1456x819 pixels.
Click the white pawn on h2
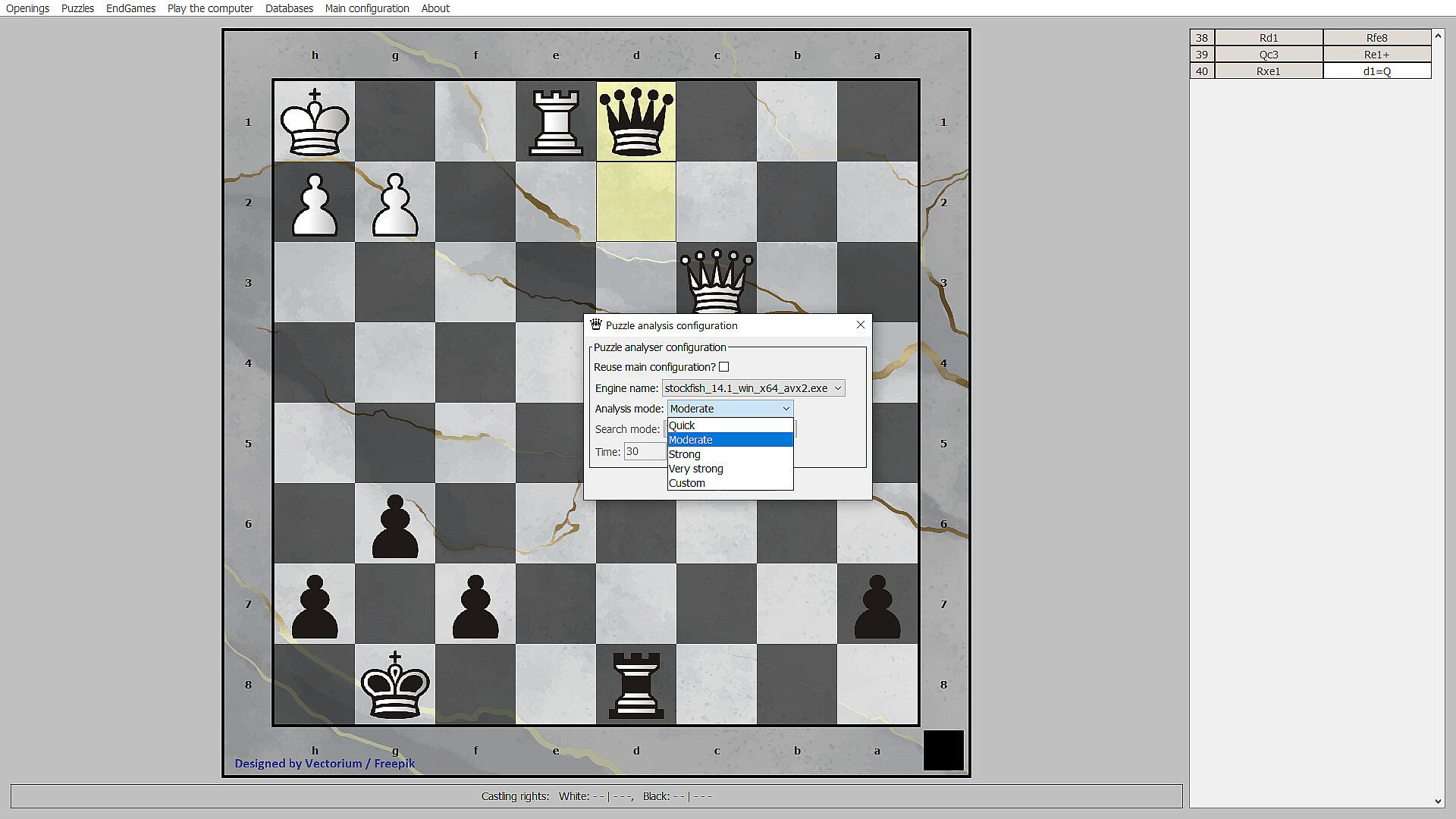pos(314,203)
